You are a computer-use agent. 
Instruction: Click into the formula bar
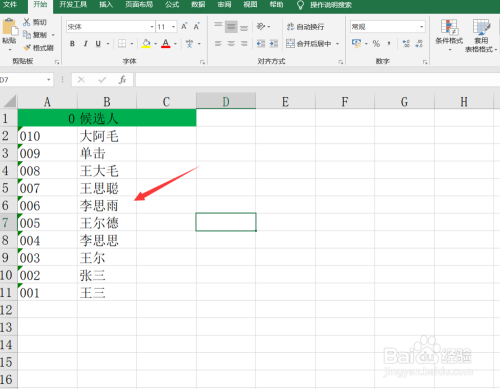(x=317, y=80)
